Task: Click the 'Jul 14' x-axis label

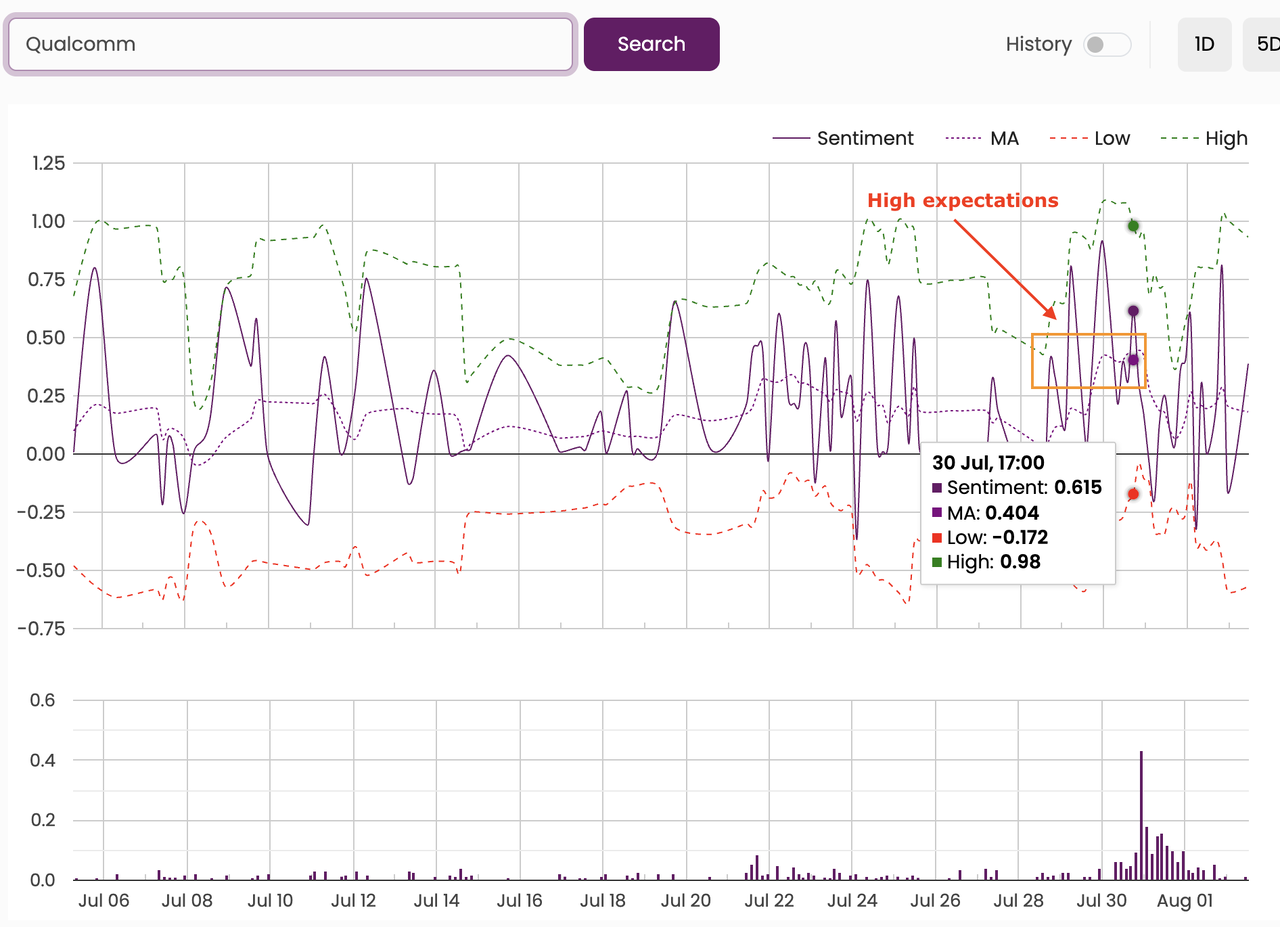Action: (x=436, y=900)
